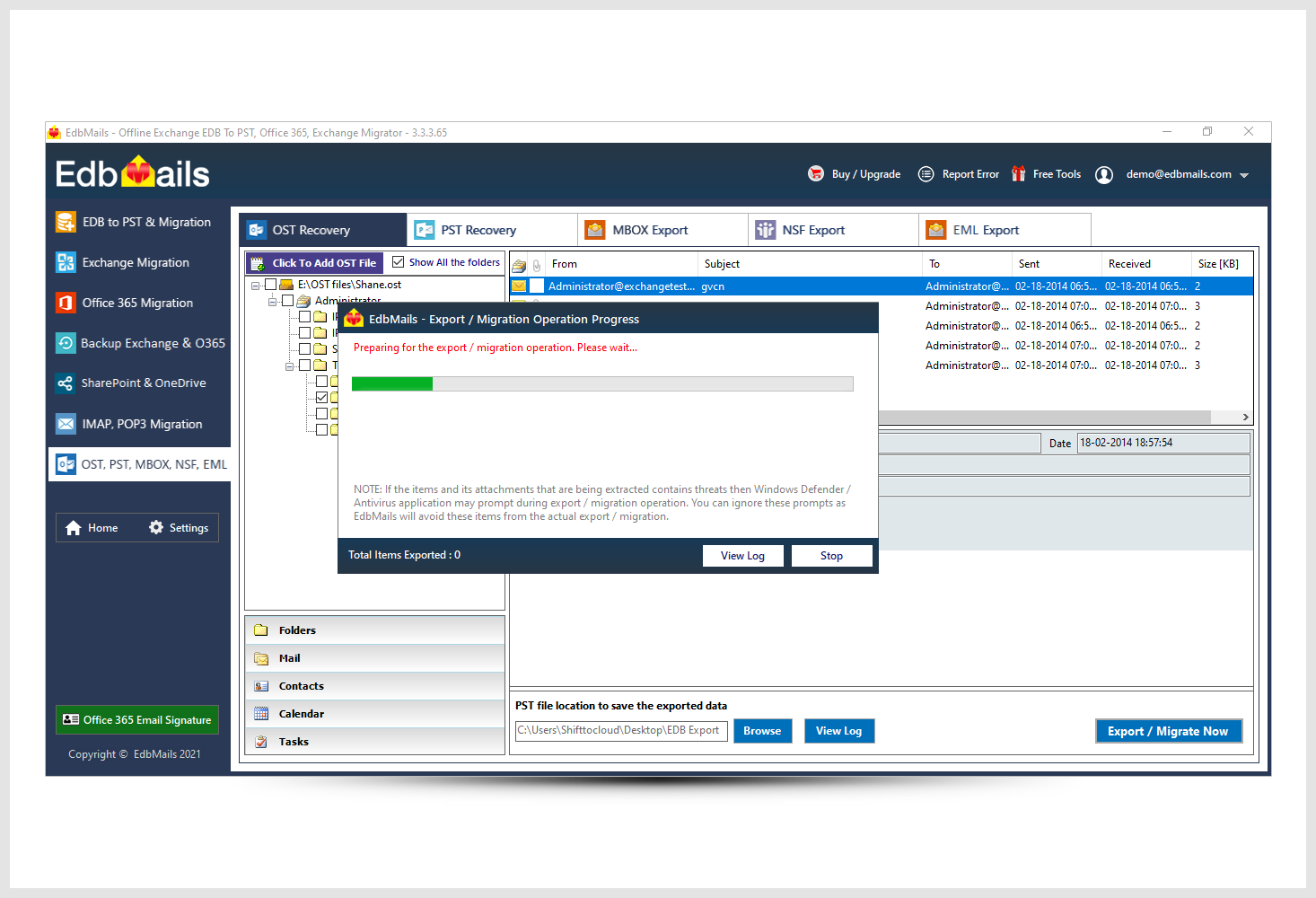Open Settings gear icon
This screenshot has width=1316, height=898.
click(x=156, y=528)
